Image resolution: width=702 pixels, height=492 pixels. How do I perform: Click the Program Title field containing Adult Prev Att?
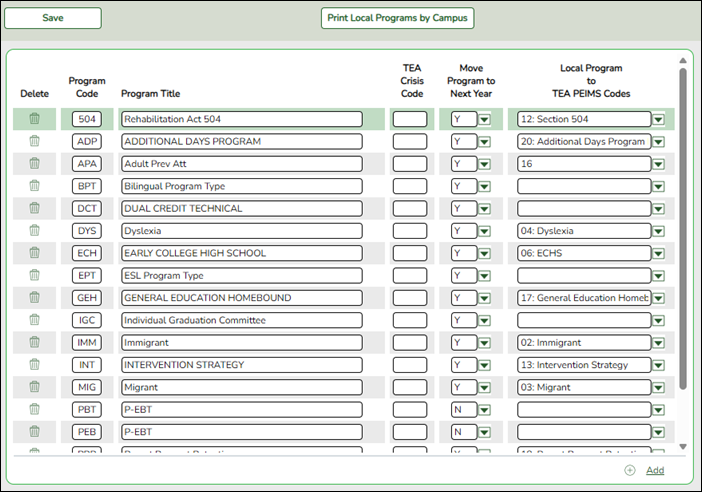241,164
